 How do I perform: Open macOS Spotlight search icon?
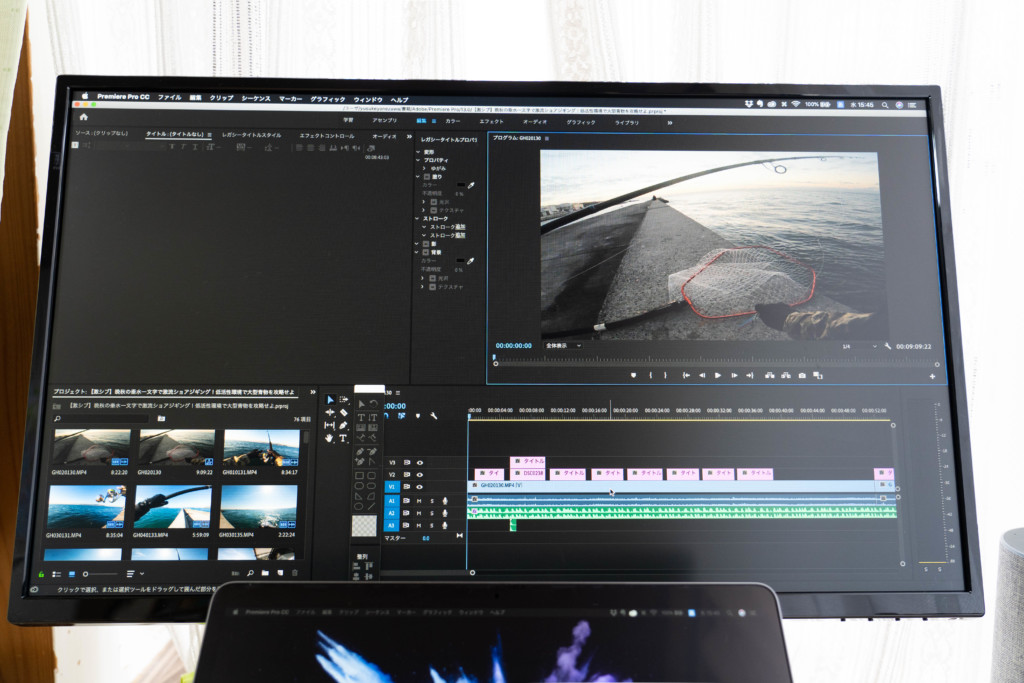(885, 104)
